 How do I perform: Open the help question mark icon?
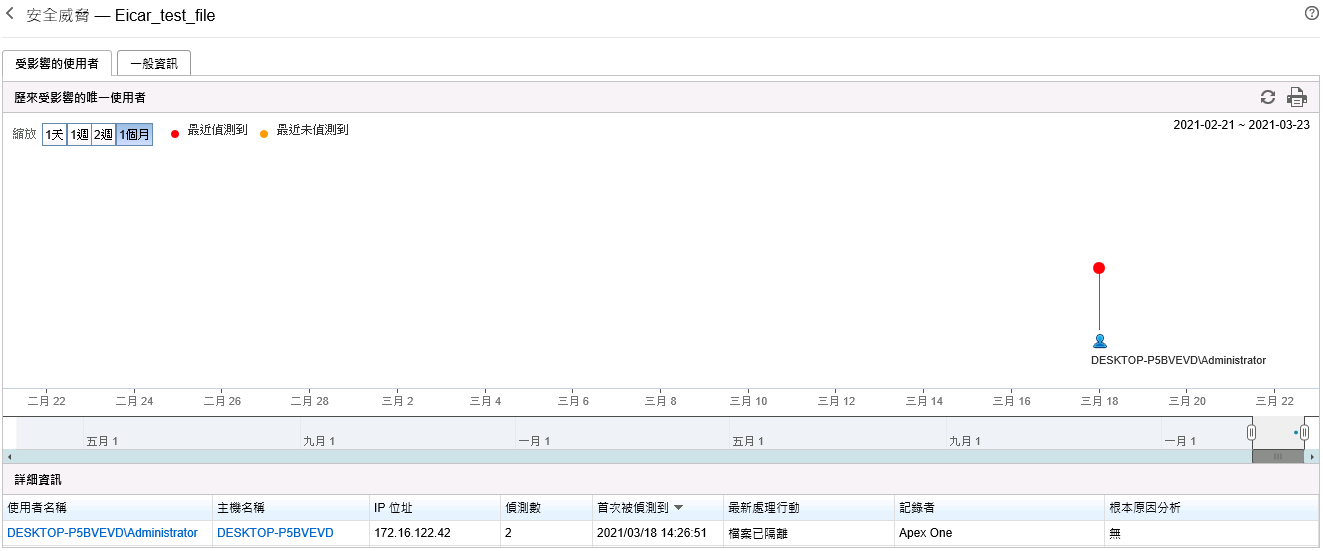coord(1311,14)
